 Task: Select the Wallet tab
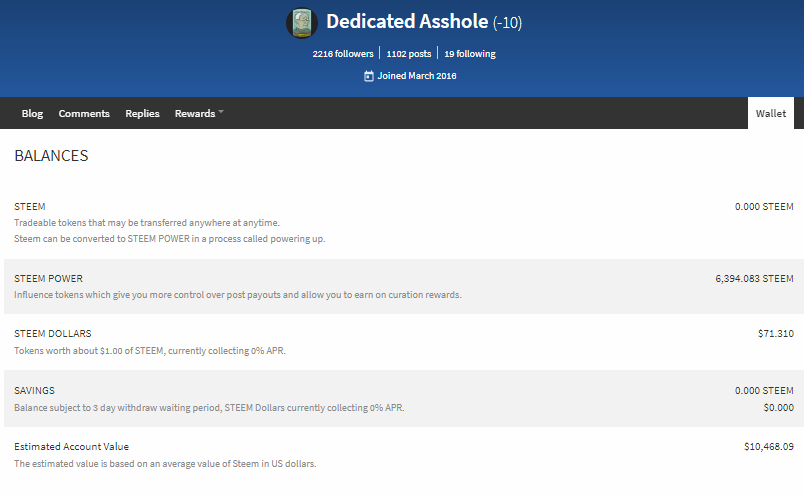770,114
